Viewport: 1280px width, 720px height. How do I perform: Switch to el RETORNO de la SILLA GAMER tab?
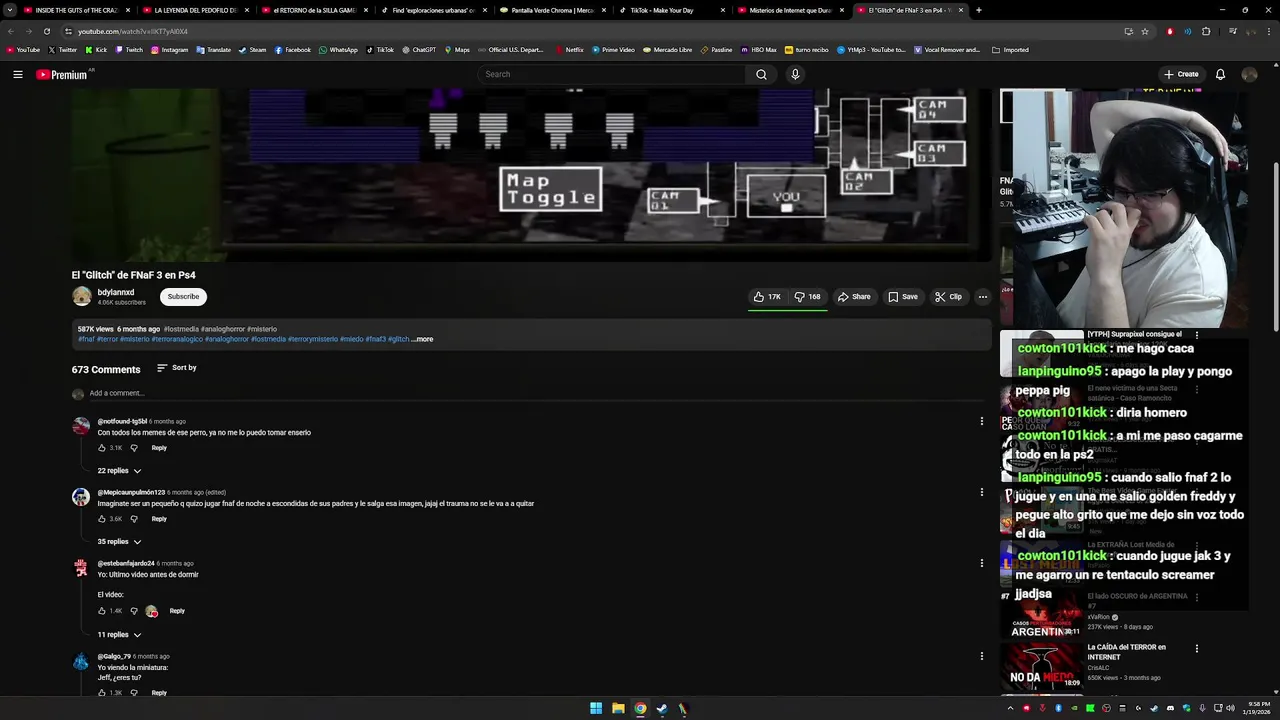point(314,10)
